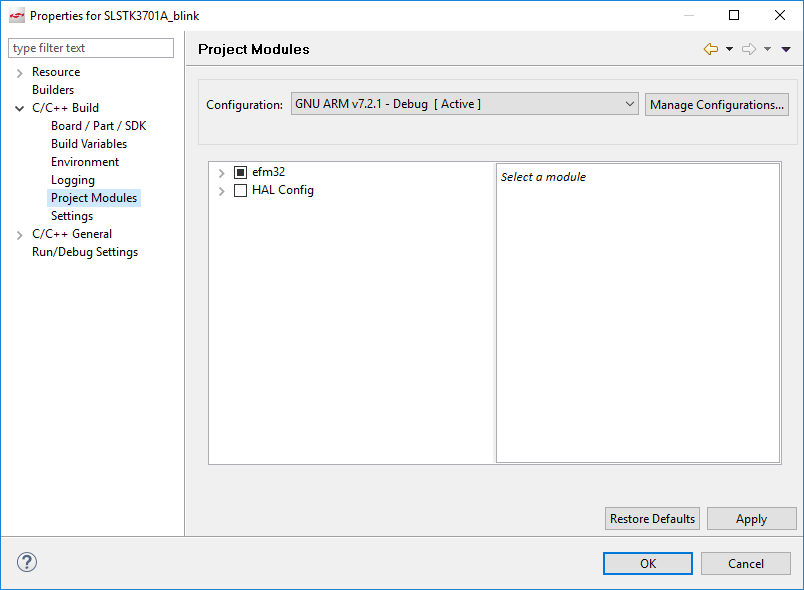The height and width of the screenshot is (590, 804).
Task: Click the Properties dialog title bar icon
Action: [x=16, y=15]
